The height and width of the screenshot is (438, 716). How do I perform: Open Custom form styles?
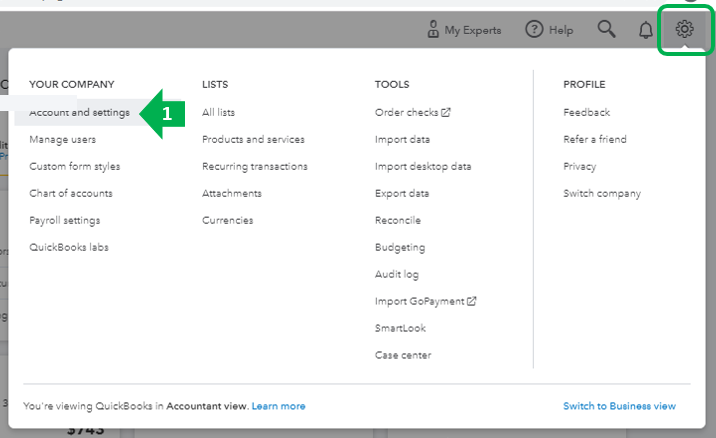coord(74,166)
